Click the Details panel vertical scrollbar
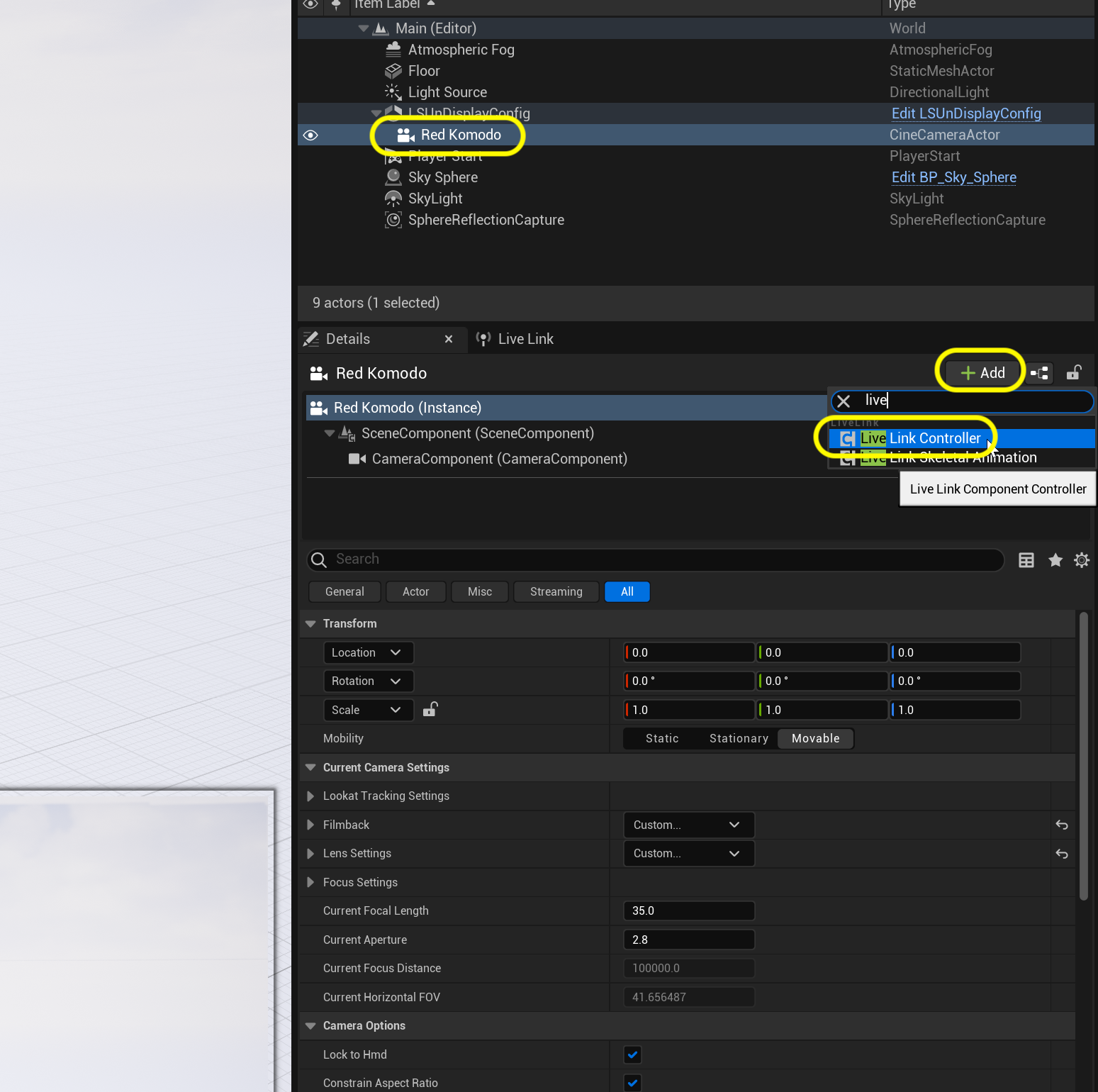This screenshot has width=1098, height=1092. coord(1083,755)
